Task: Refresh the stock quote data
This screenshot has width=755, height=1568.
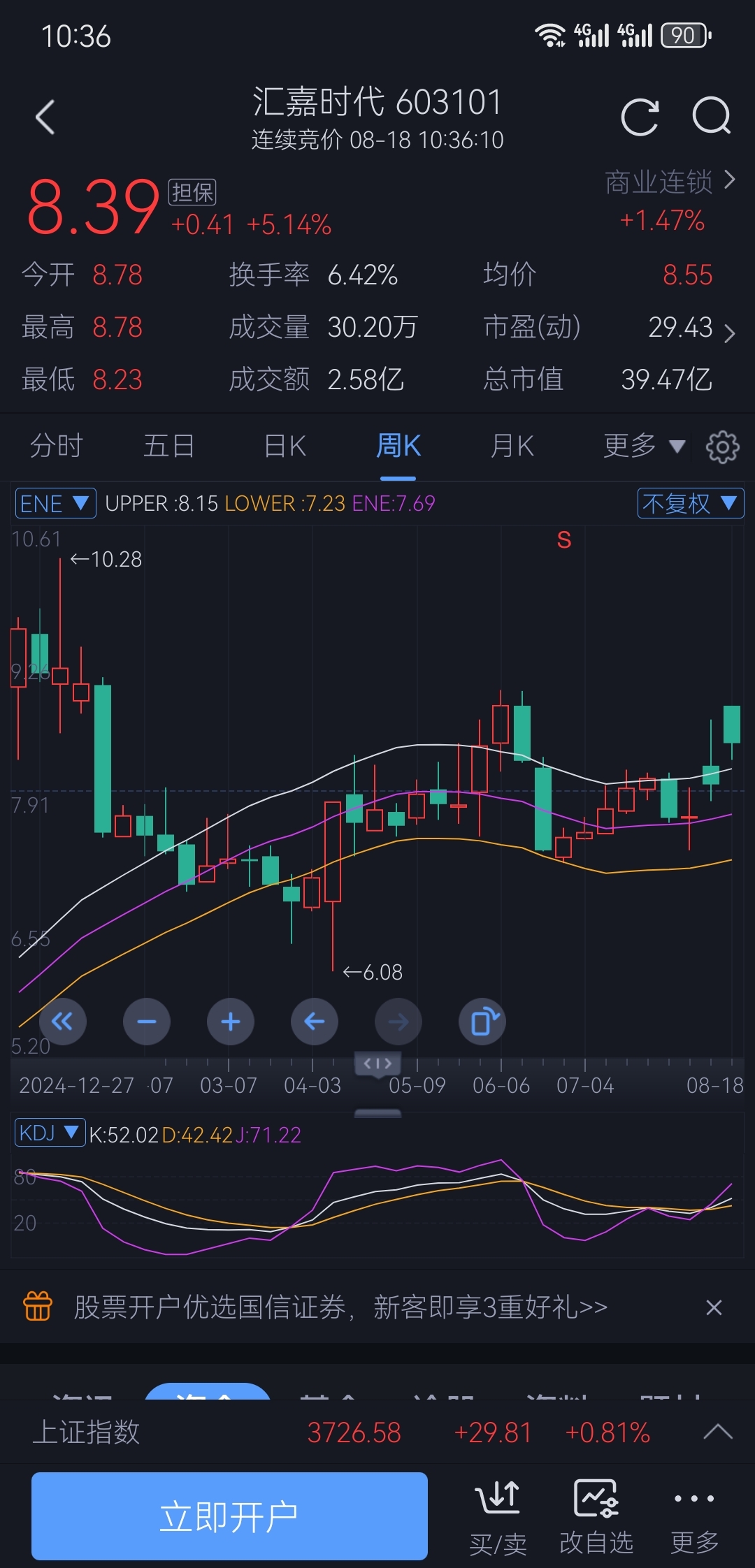Action: click(640, 116)
